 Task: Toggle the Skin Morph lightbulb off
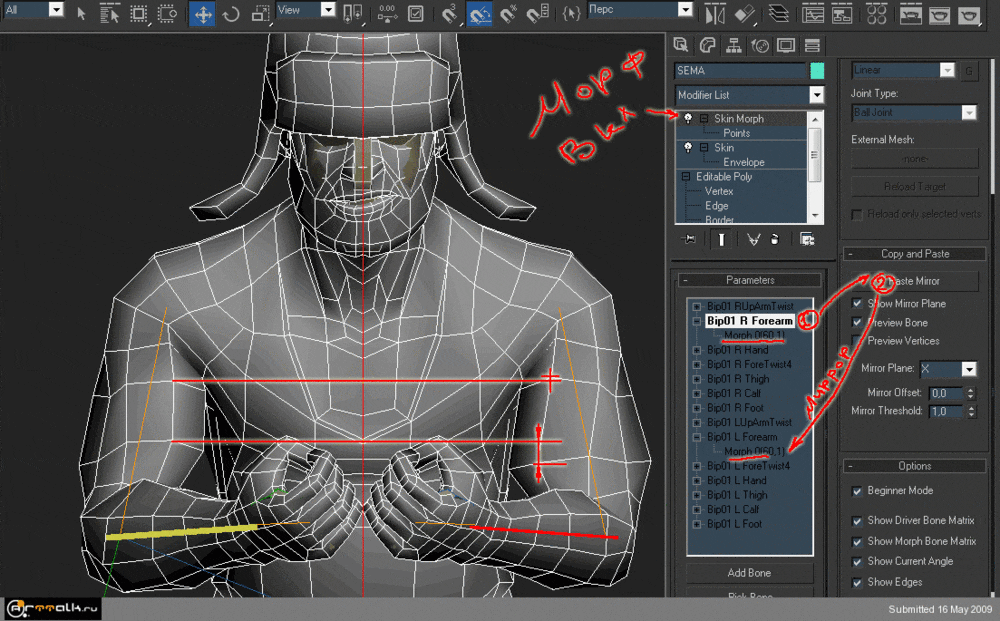(688, 118)
